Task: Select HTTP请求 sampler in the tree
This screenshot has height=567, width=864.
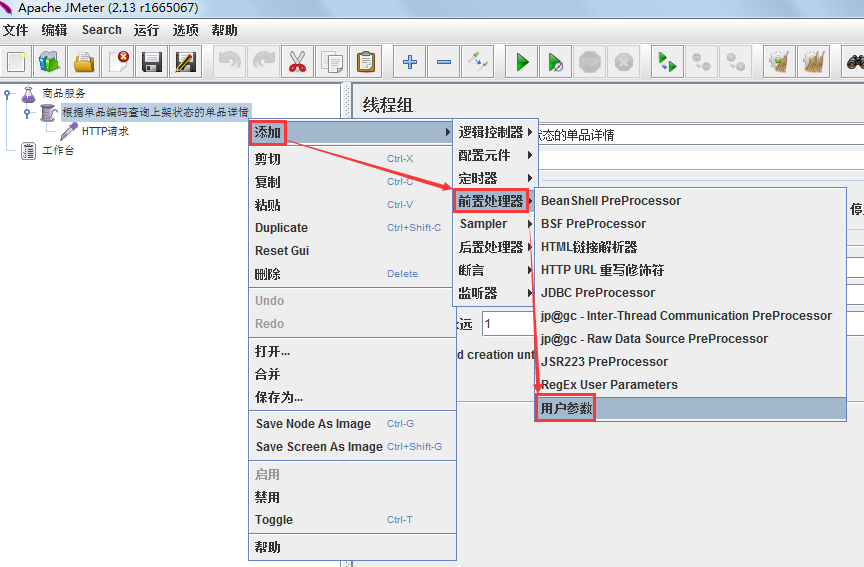Action: pyautogui.click(x=104, y=131)
